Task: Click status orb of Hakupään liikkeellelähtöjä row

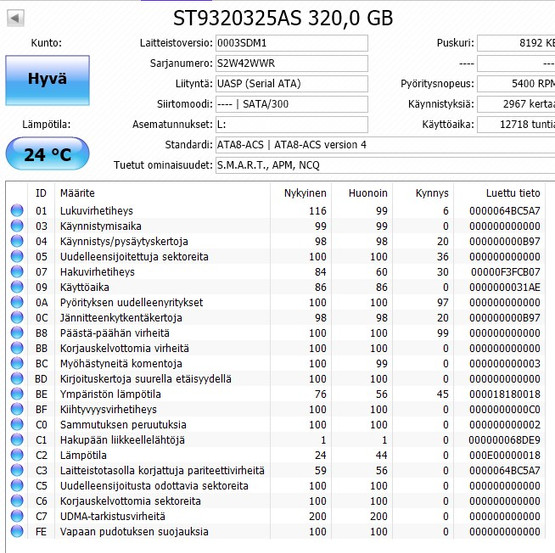Action: (17, 439)
